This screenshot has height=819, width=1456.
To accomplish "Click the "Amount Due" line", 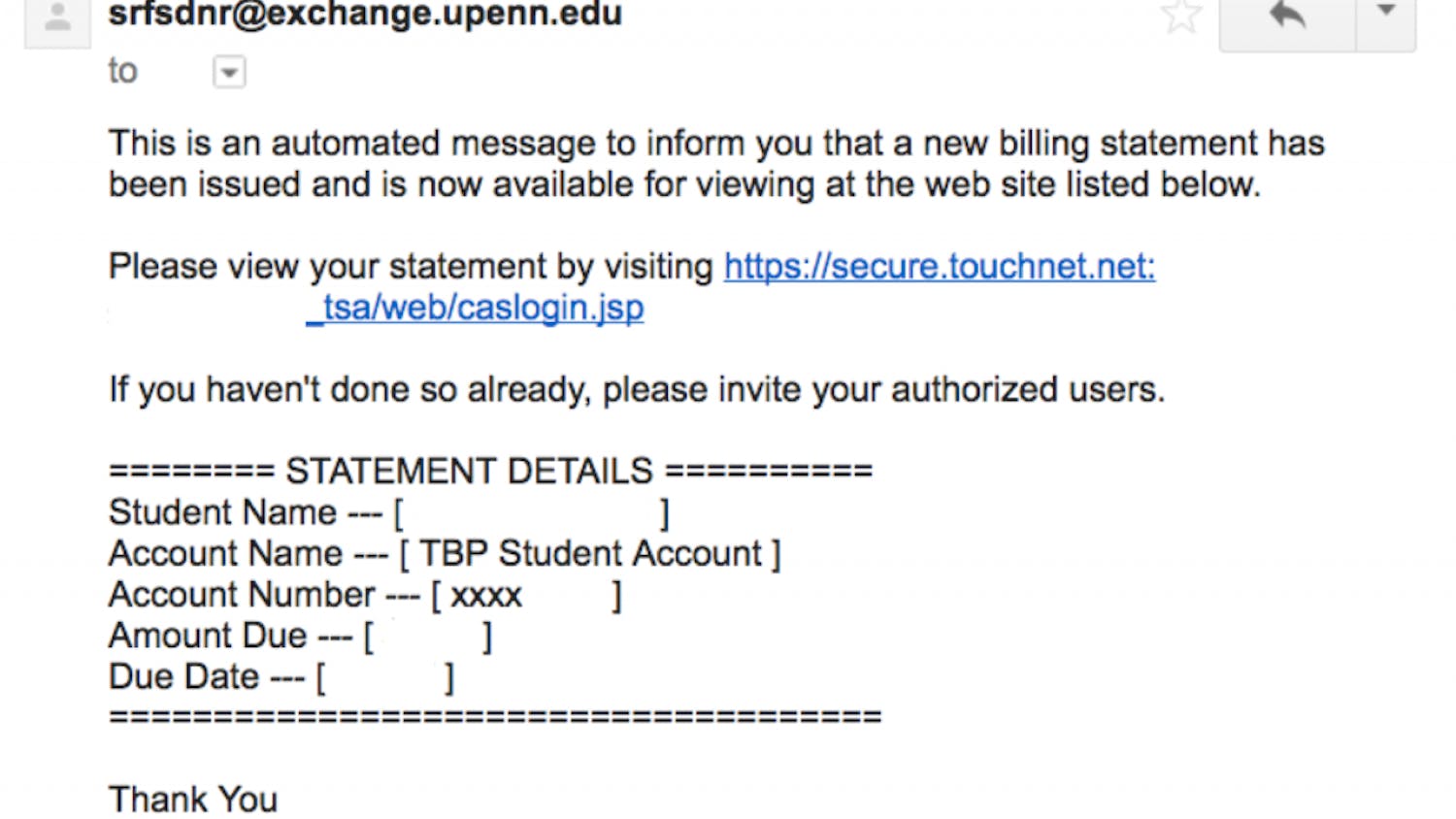I will [208, 636].
